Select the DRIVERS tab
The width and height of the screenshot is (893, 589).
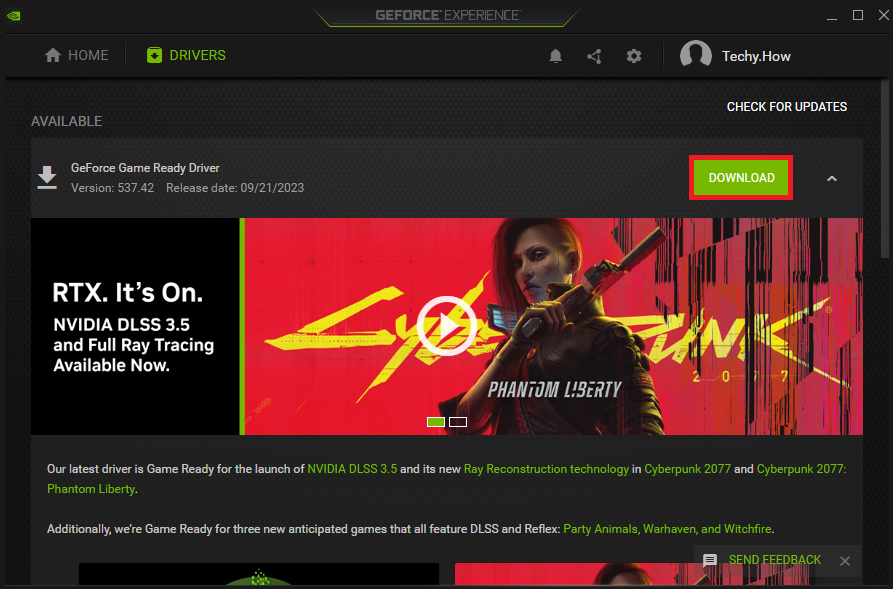186,55
